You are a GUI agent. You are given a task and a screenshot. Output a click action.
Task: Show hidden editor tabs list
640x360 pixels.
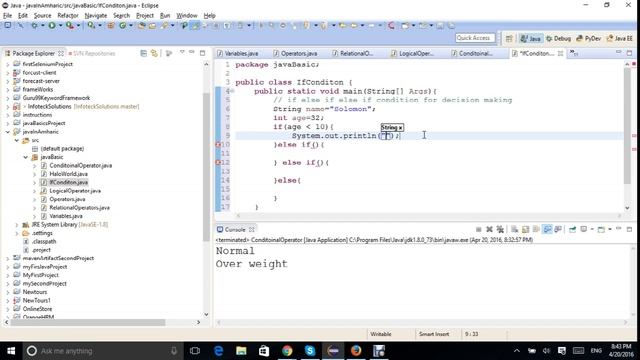[x=573, y=53]
